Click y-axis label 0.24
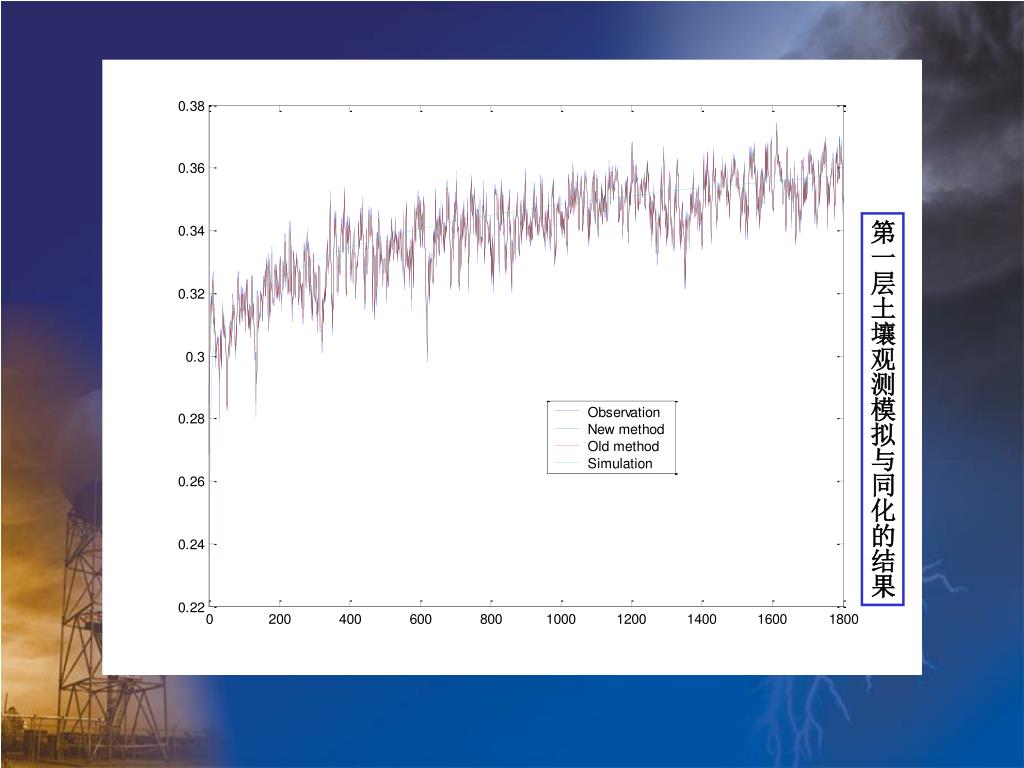 pyautogui.click(x=191, y=544)
